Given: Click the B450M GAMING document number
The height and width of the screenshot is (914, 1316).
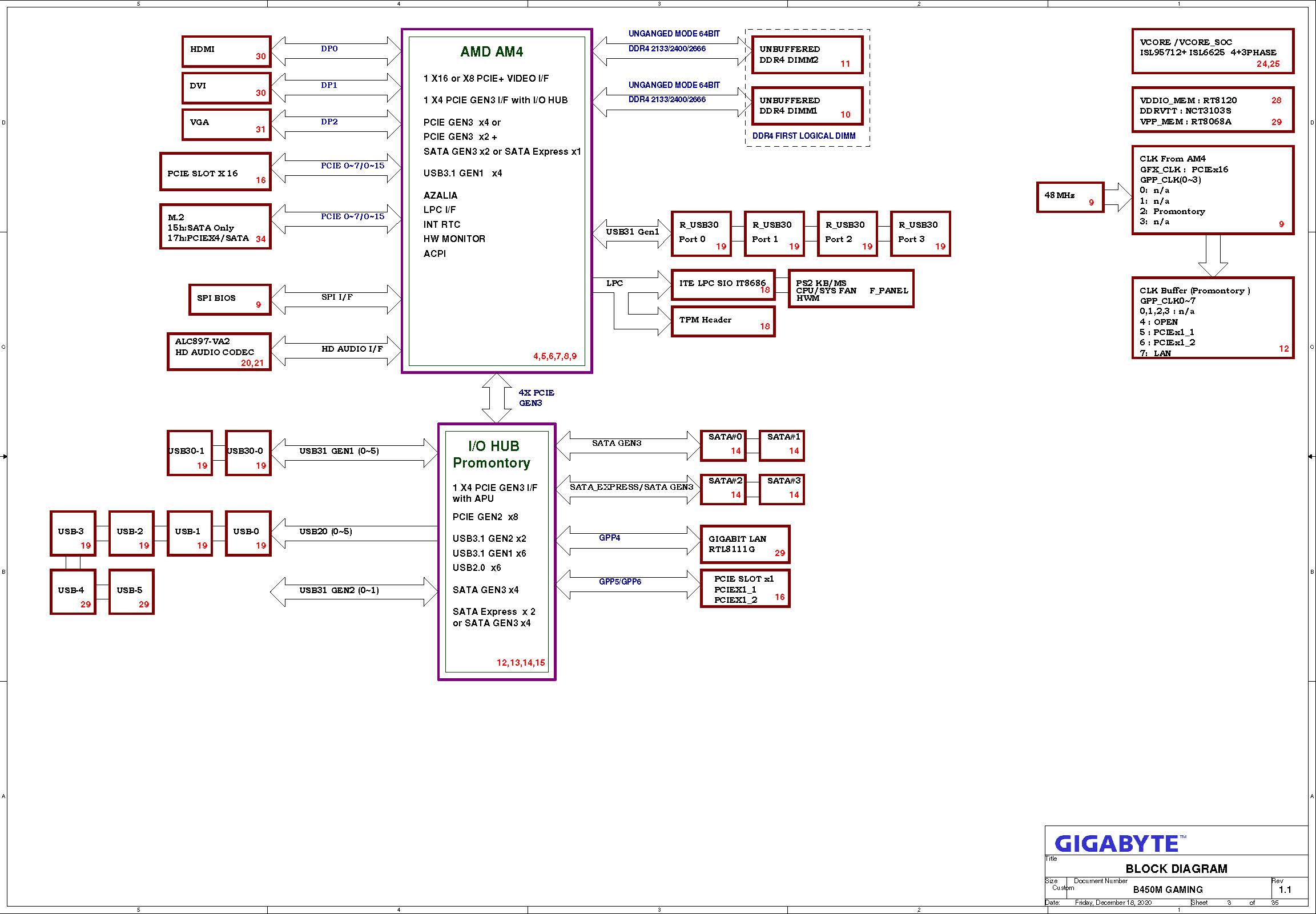Looking at the screenshot, I should point(1167,889).
